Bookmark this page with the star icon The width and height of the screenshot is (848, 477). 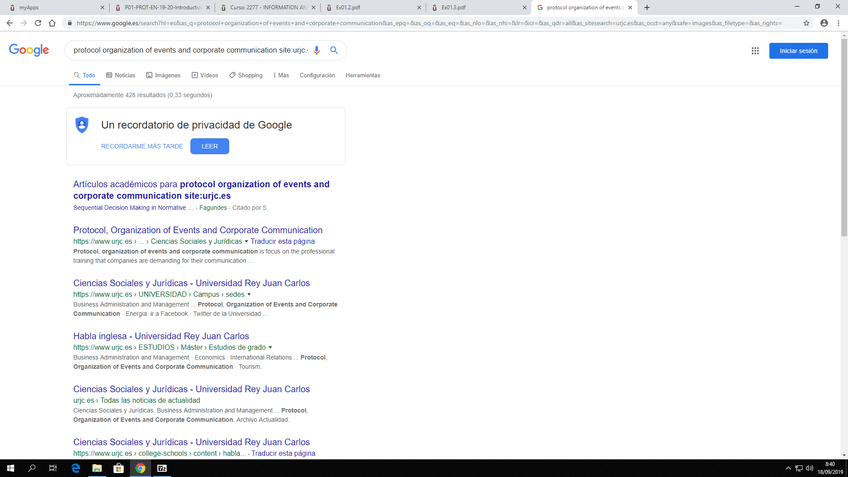tap(806, 23)
